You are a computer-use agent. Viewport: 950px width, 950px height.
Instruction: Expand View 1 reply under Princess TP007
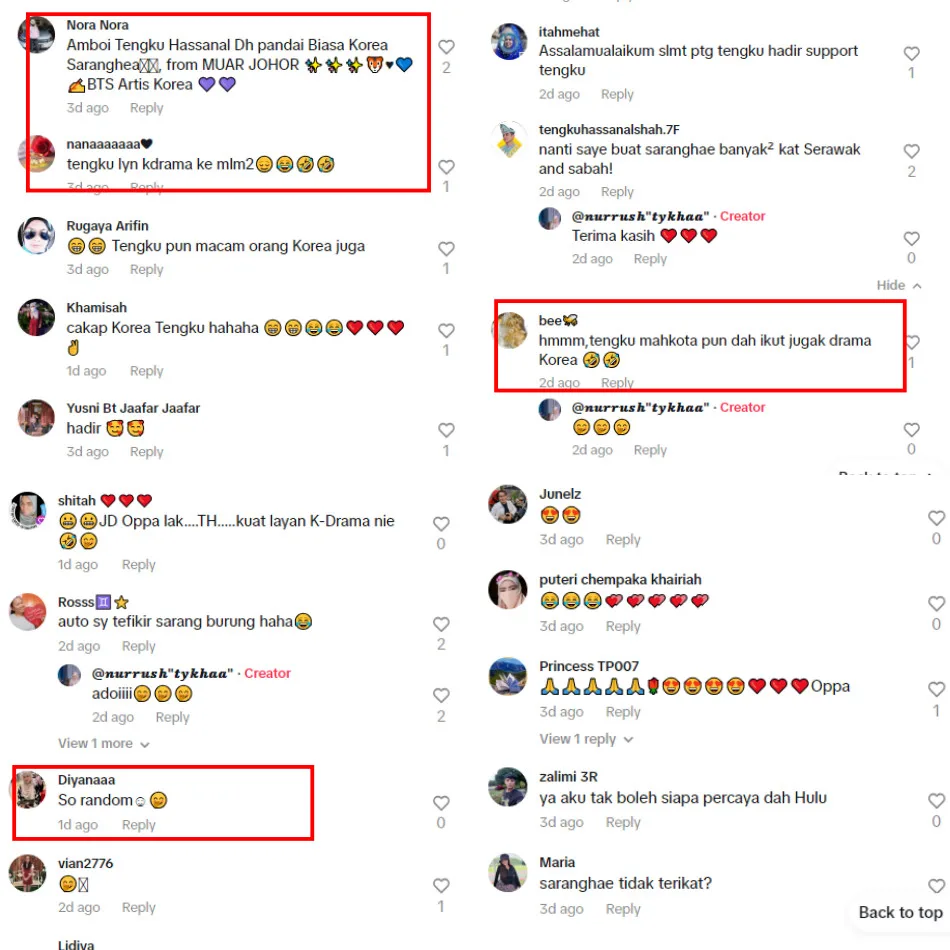pos(586,739)
